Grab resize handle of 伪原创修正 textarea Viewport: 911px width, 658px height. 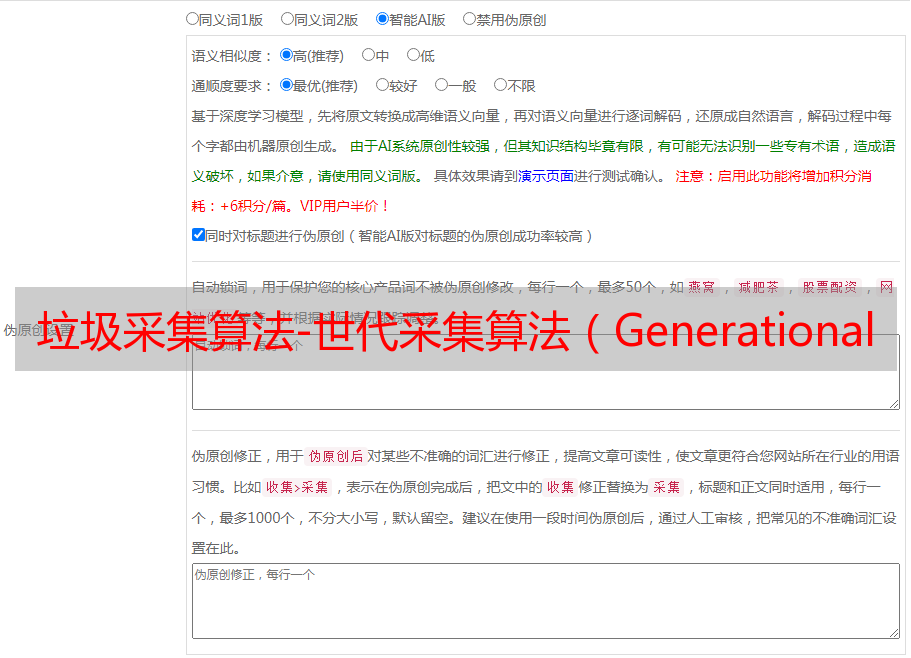tap(894, 633)
